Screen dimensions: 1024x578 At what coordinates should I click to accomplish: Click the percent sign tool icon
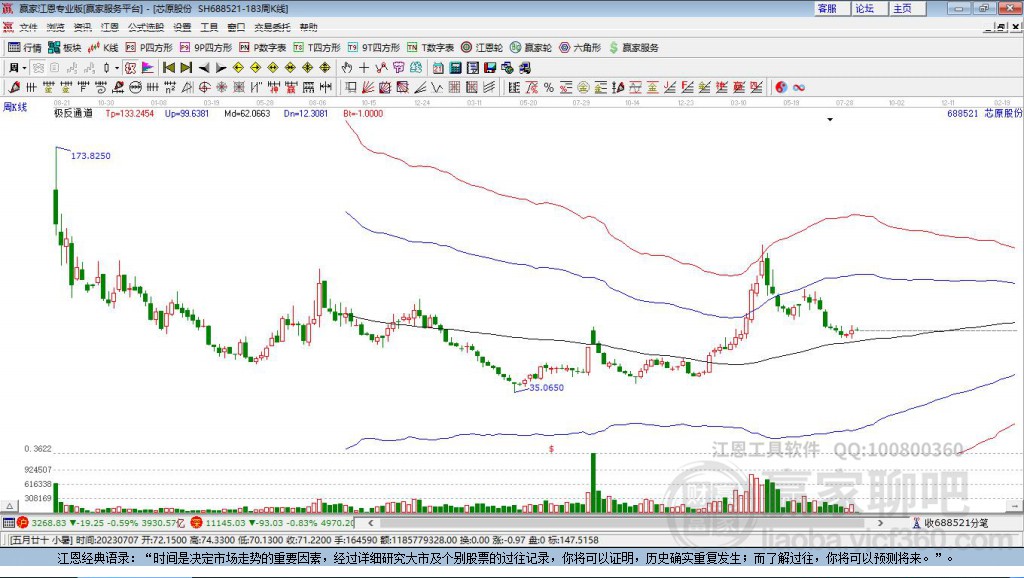point(549,88)
